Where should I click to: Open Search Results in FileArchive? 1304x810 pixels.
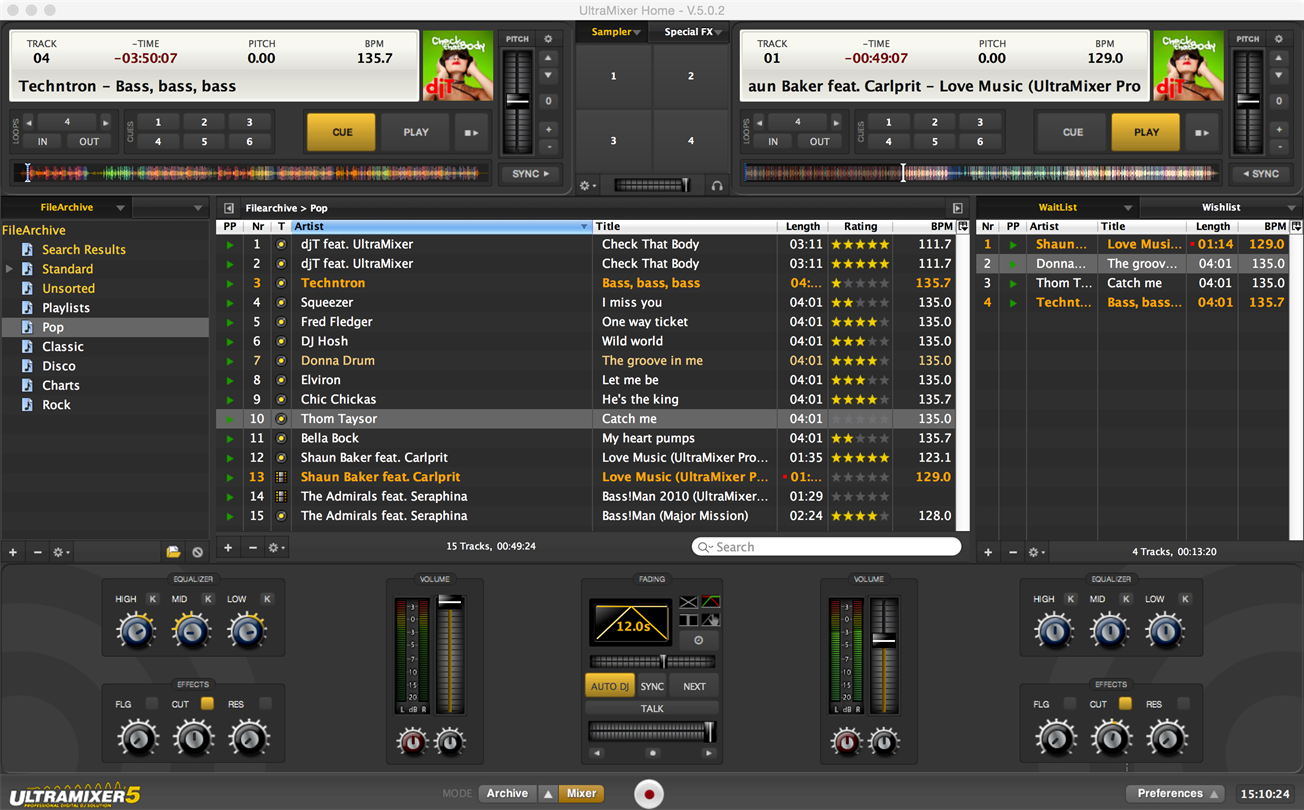tap(84, 250)
